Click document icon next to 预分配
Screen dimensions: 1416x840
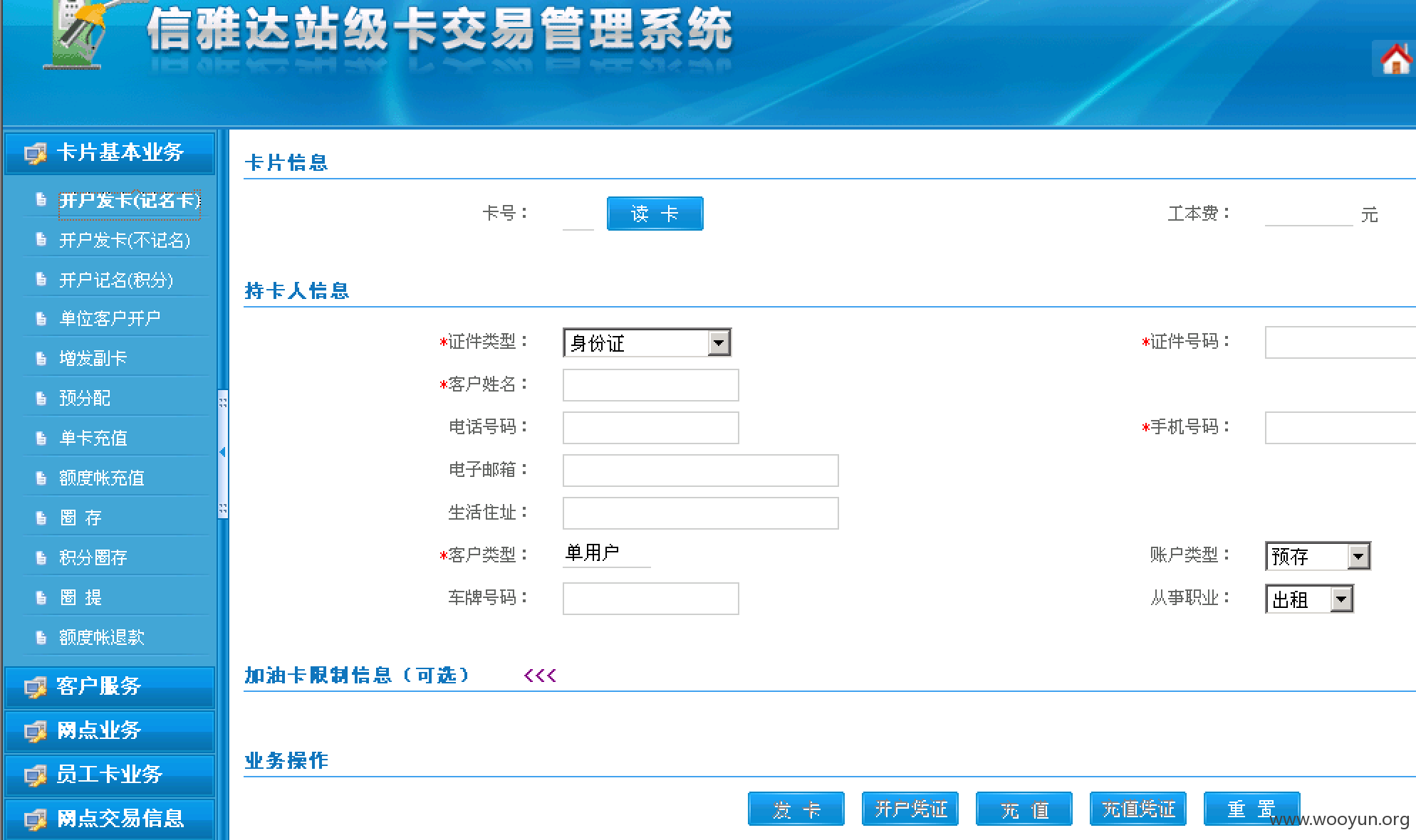tap(41, 398)
